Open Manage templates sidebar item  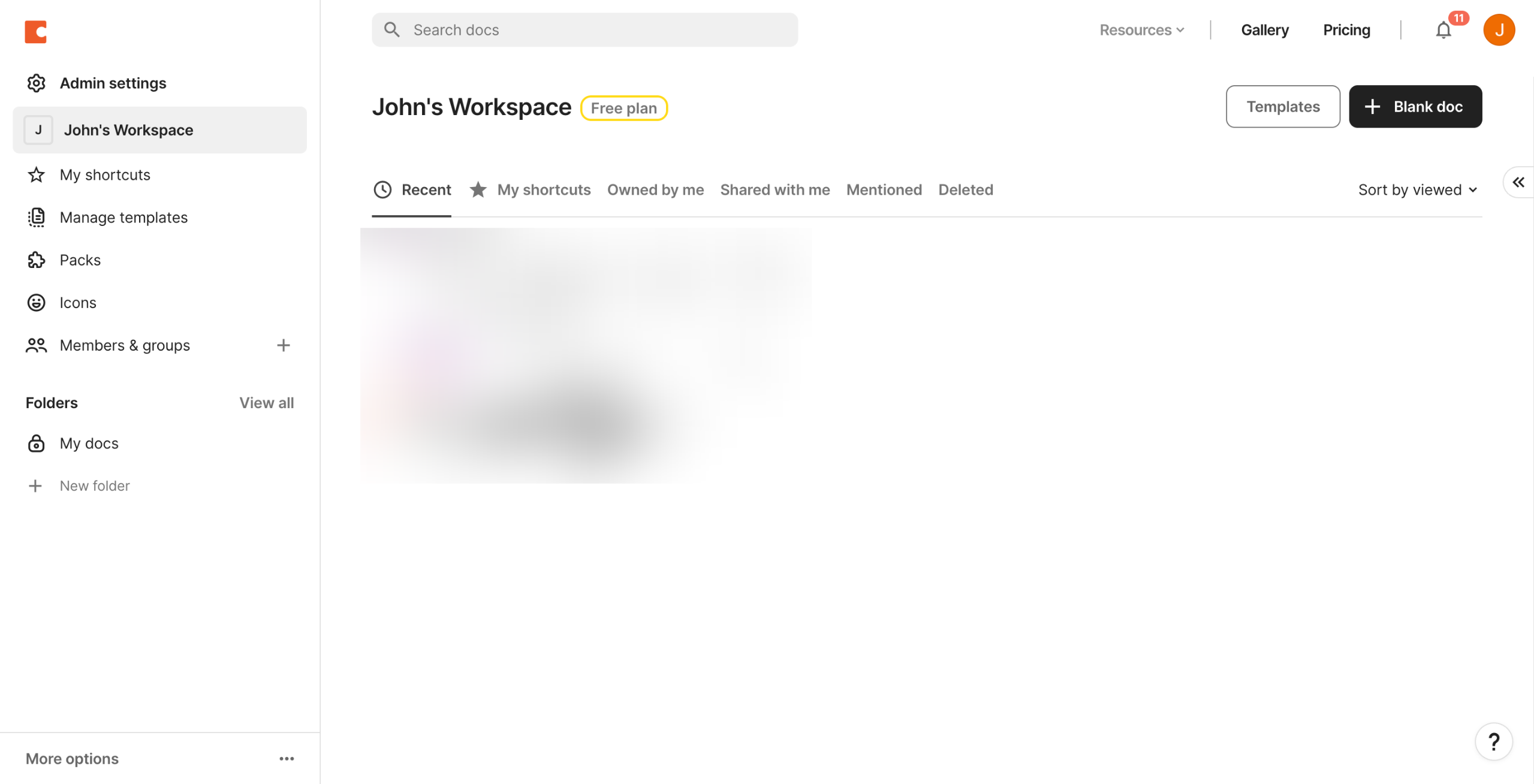point(123,218)
